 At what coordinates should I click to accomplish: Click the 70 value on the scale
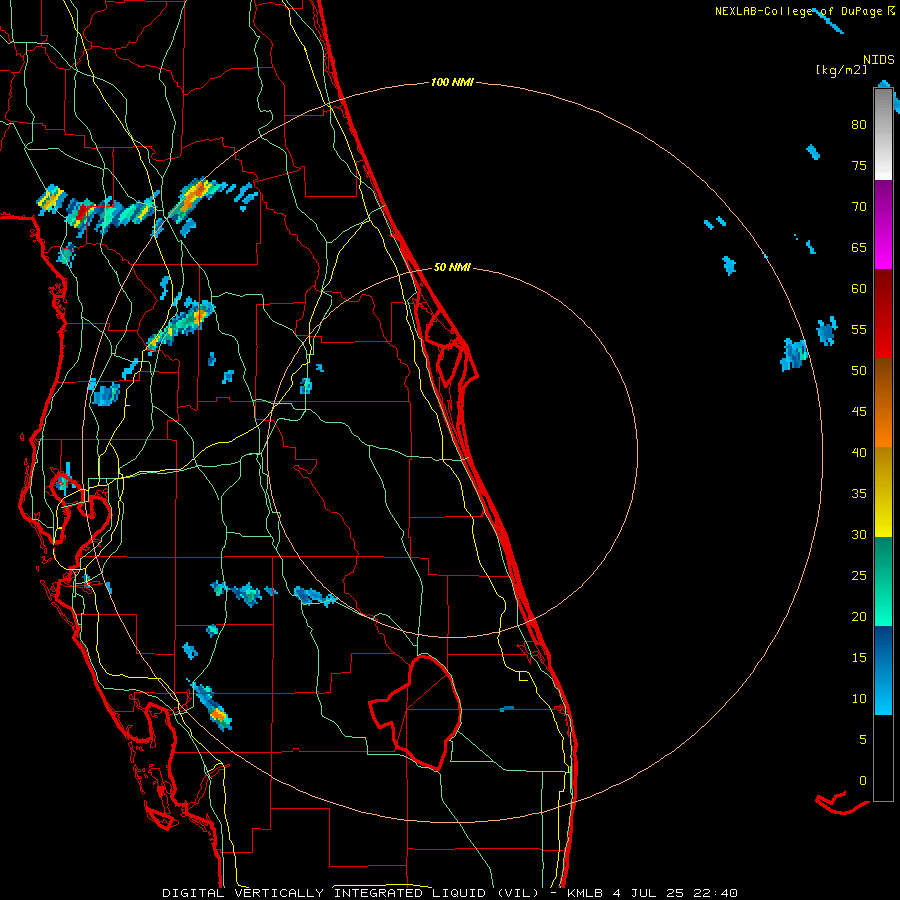click(x=859, y=207)
